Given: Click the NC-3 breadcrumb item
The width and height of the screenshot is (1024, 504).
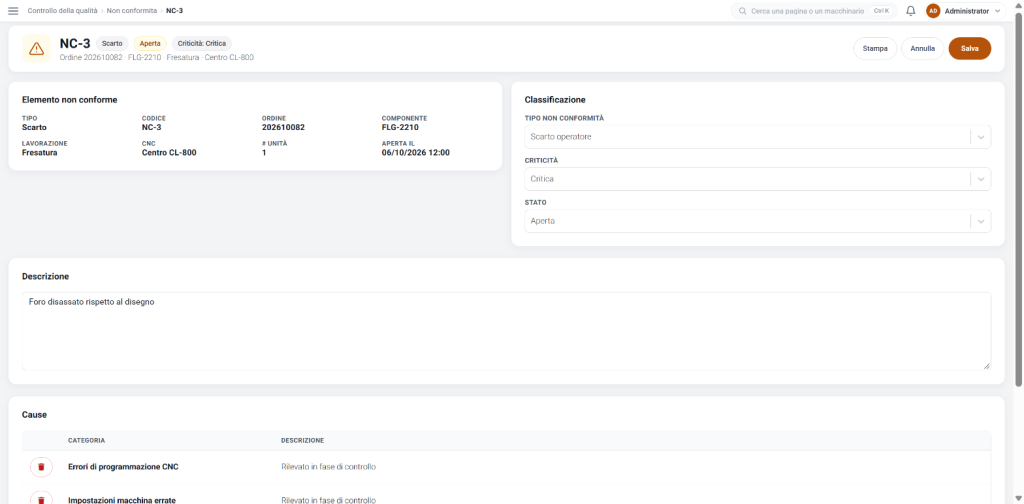Looking at the screenshot, I should pyautogui.click(x=174, y=11).
